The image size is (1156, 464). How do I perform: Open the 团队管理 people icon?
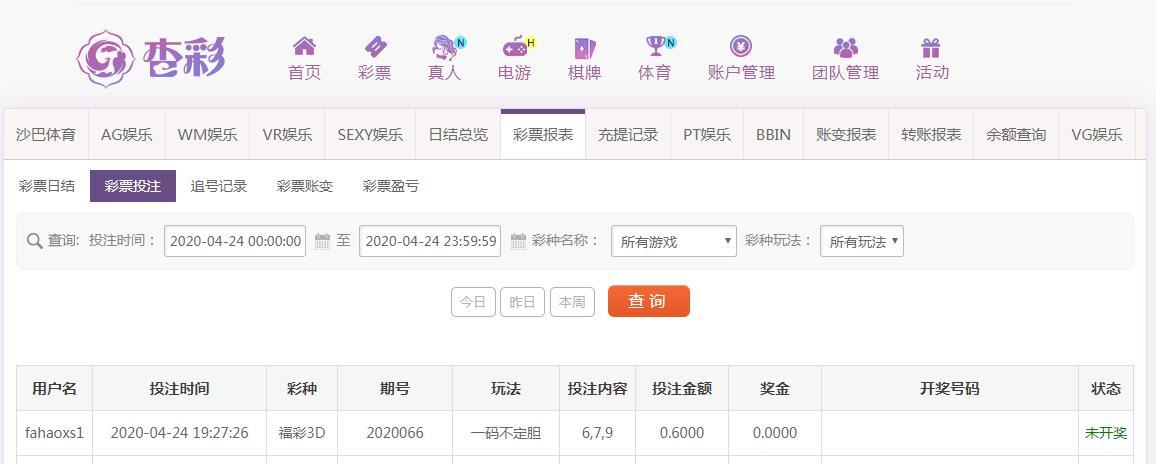tap(846, 48)
